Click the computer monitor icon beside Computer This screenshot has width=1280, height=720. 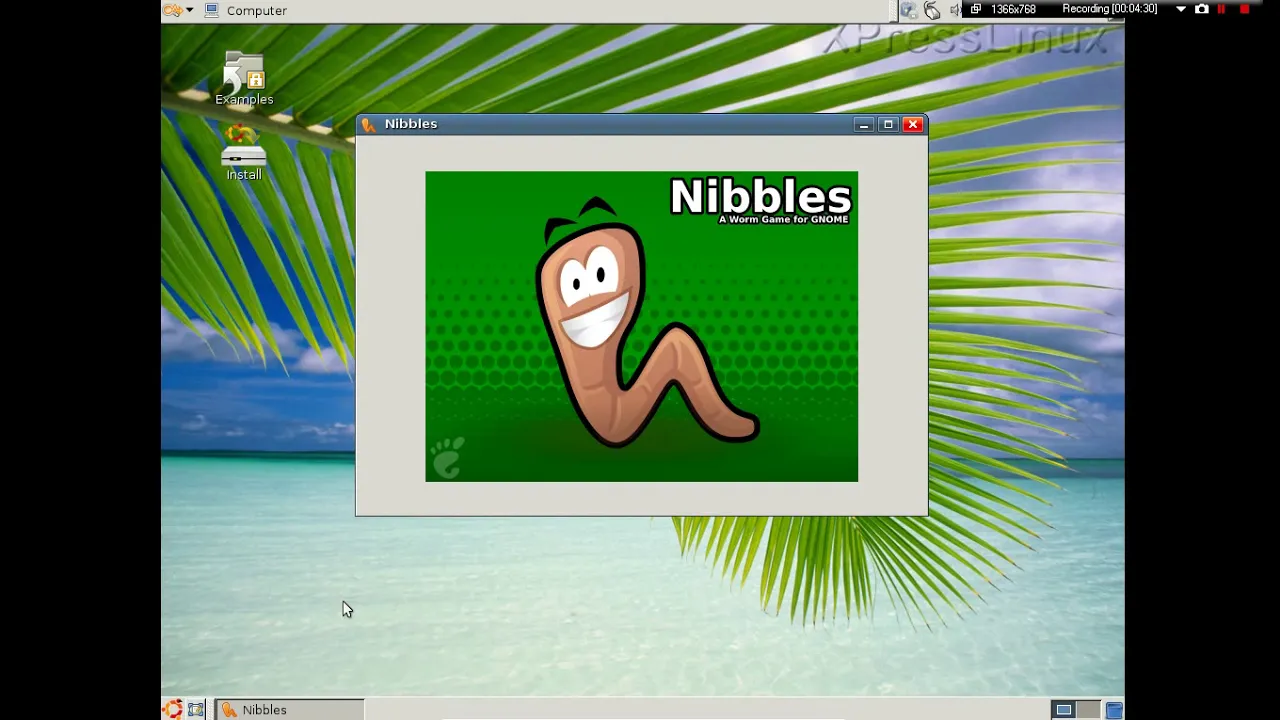tap(212, 10)
